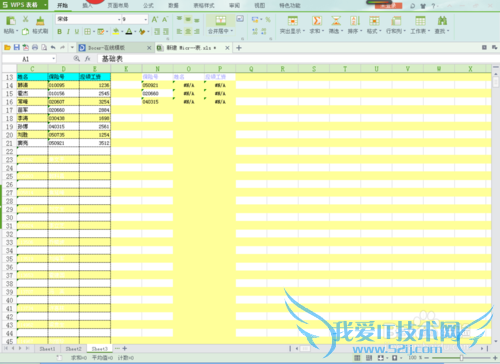Open the Page Layout ribbon tab
Screen dimensions: 500x364
(x=118, y=5)
